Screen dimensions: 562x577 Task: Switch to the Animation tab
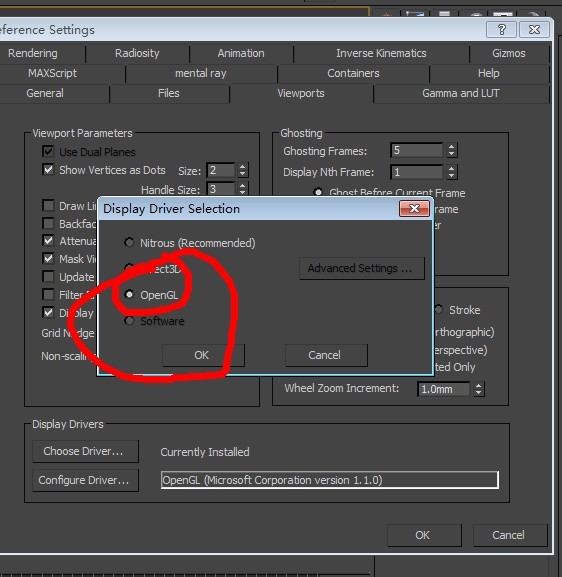[x=241, y=53]
